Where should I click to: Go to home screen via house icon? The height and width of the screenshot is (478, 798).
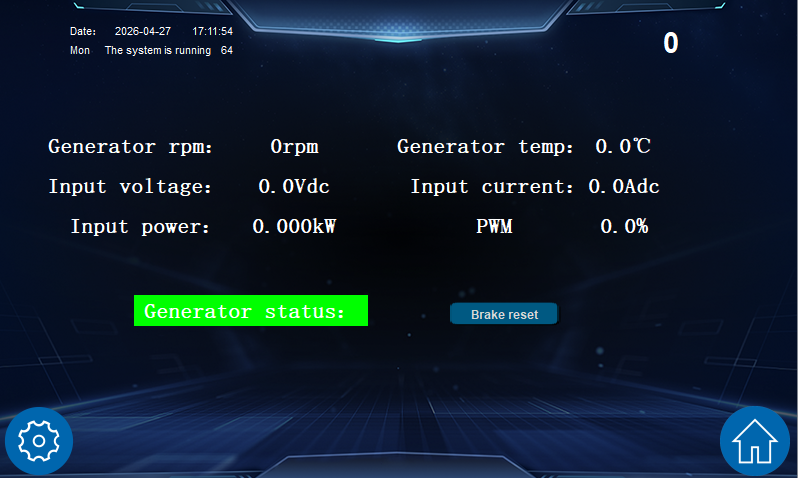[x=754, y=441]
